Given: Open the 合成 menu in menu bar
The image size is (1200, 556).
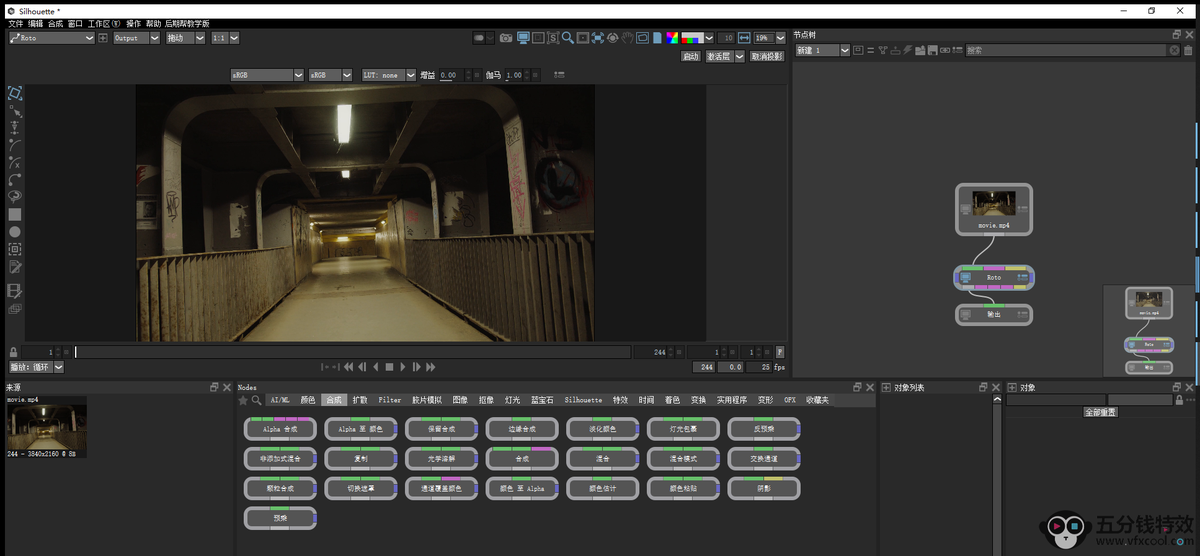Looking at the screenshot, I should click(x=55, y=23).
